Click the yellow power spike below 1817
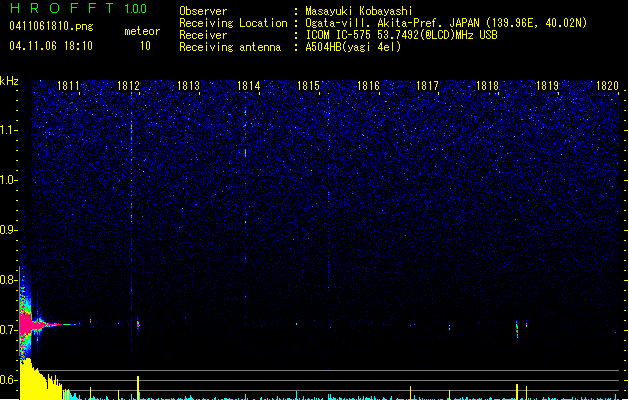Image resolution: width=629 pixels, height=400 pixels. pyautogui.click(x=410, y=392)
